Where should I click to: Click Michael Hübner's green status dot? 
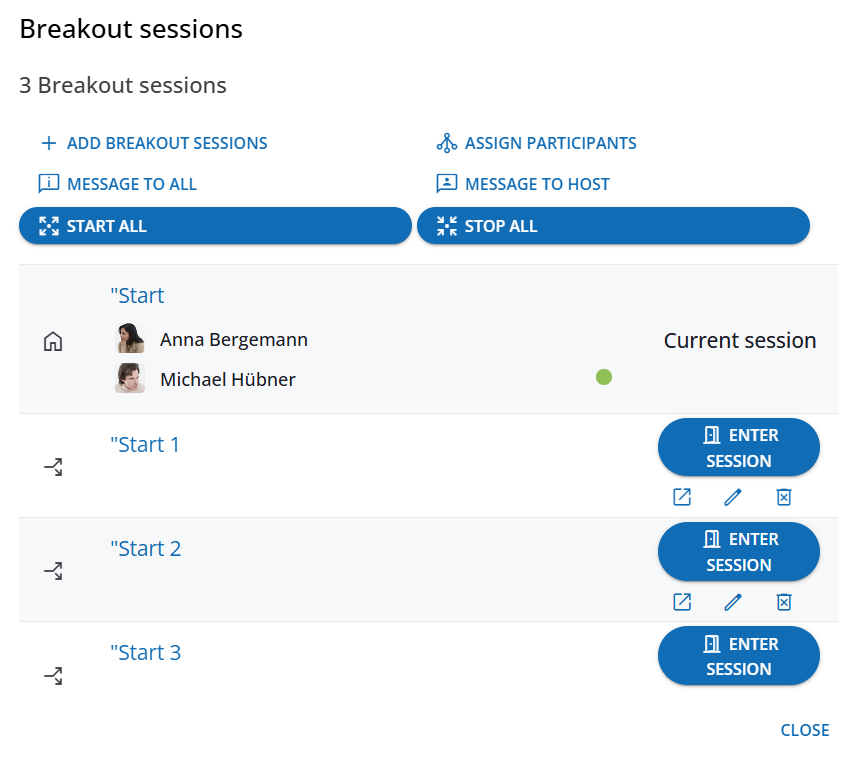[603, 377]
